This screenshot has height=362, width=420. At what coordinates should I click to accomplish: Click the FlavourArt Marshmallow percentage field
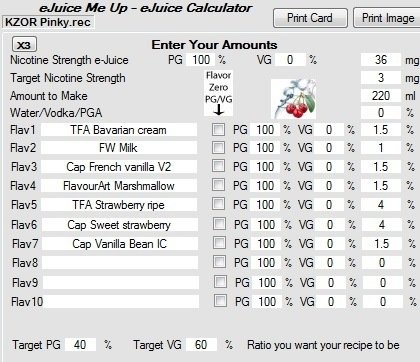click(x=381, y=186)
